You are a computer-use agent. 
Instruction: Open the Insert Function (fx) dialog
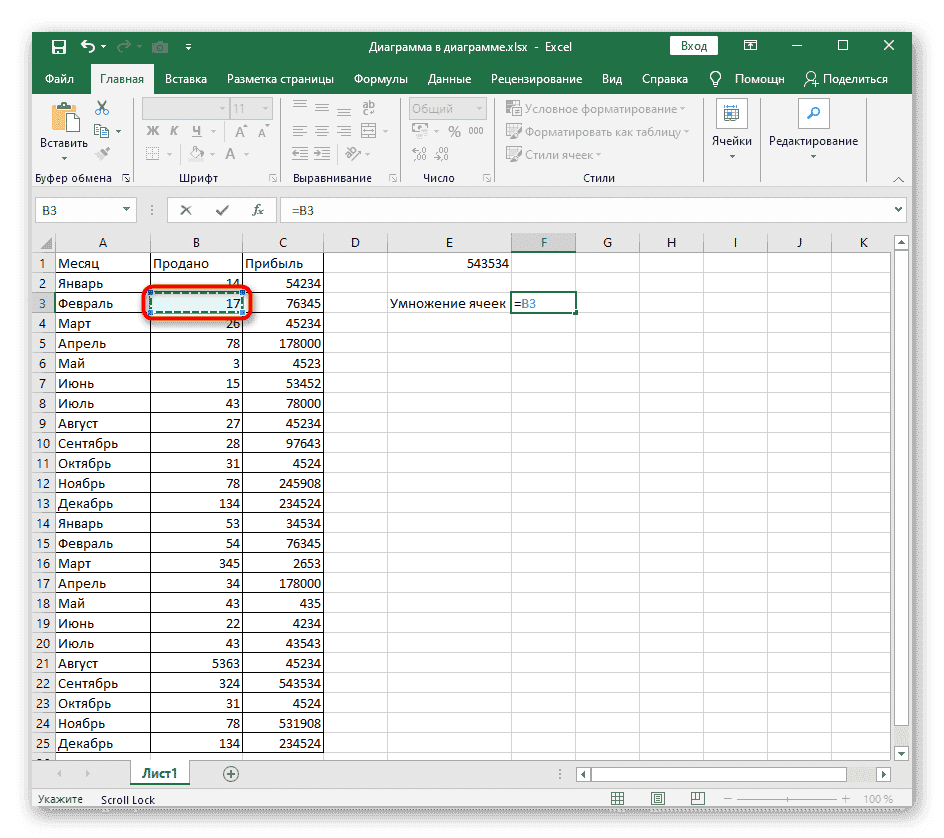(x=257, y=210)
